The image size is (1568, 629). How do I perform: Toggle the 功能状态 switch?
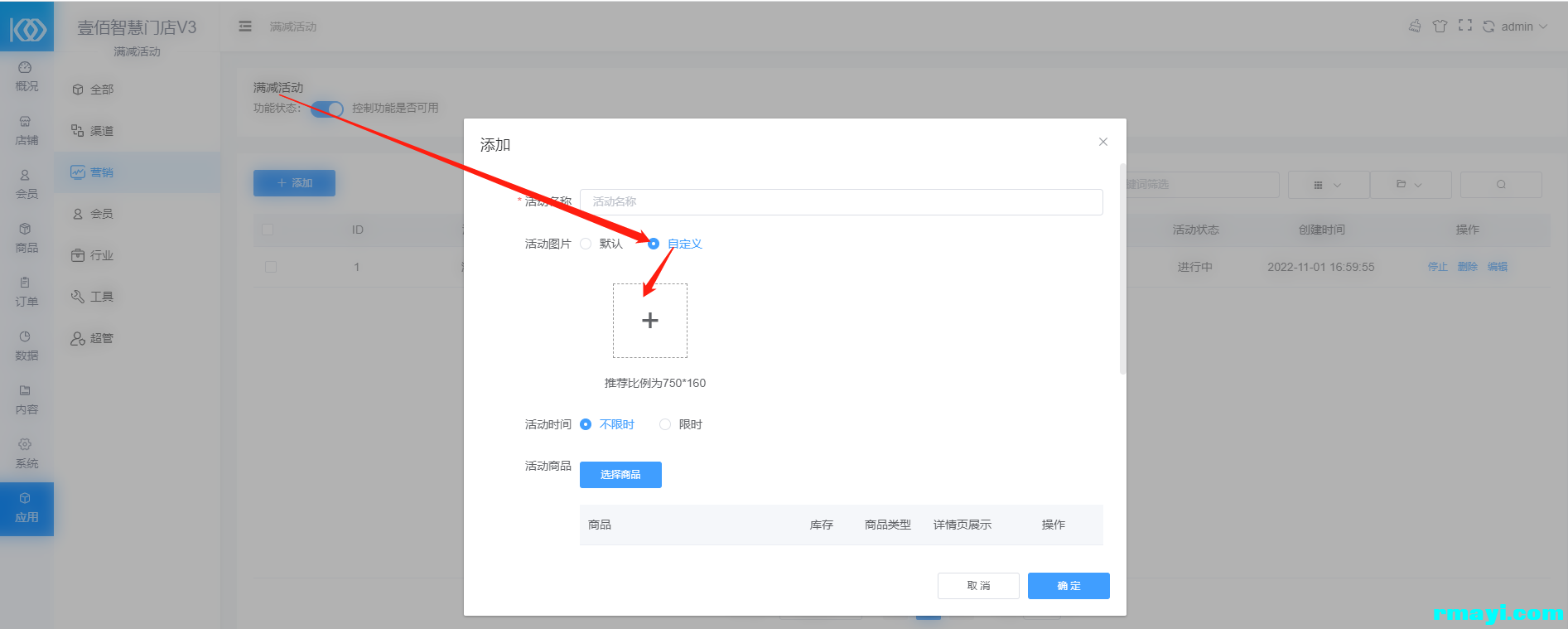tap(327, 109)
